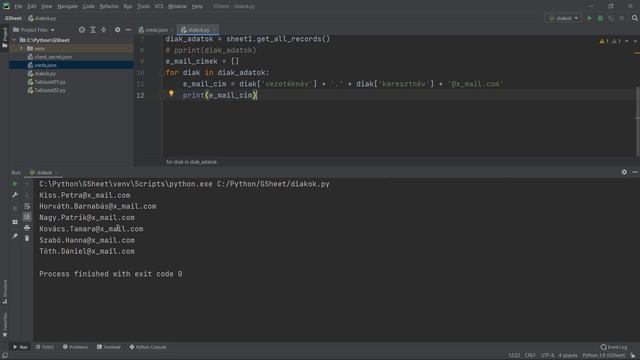This screenshot has height=360, width=640.
Task: Click Expand All icon in Project panel
Action: click(93, 30)
